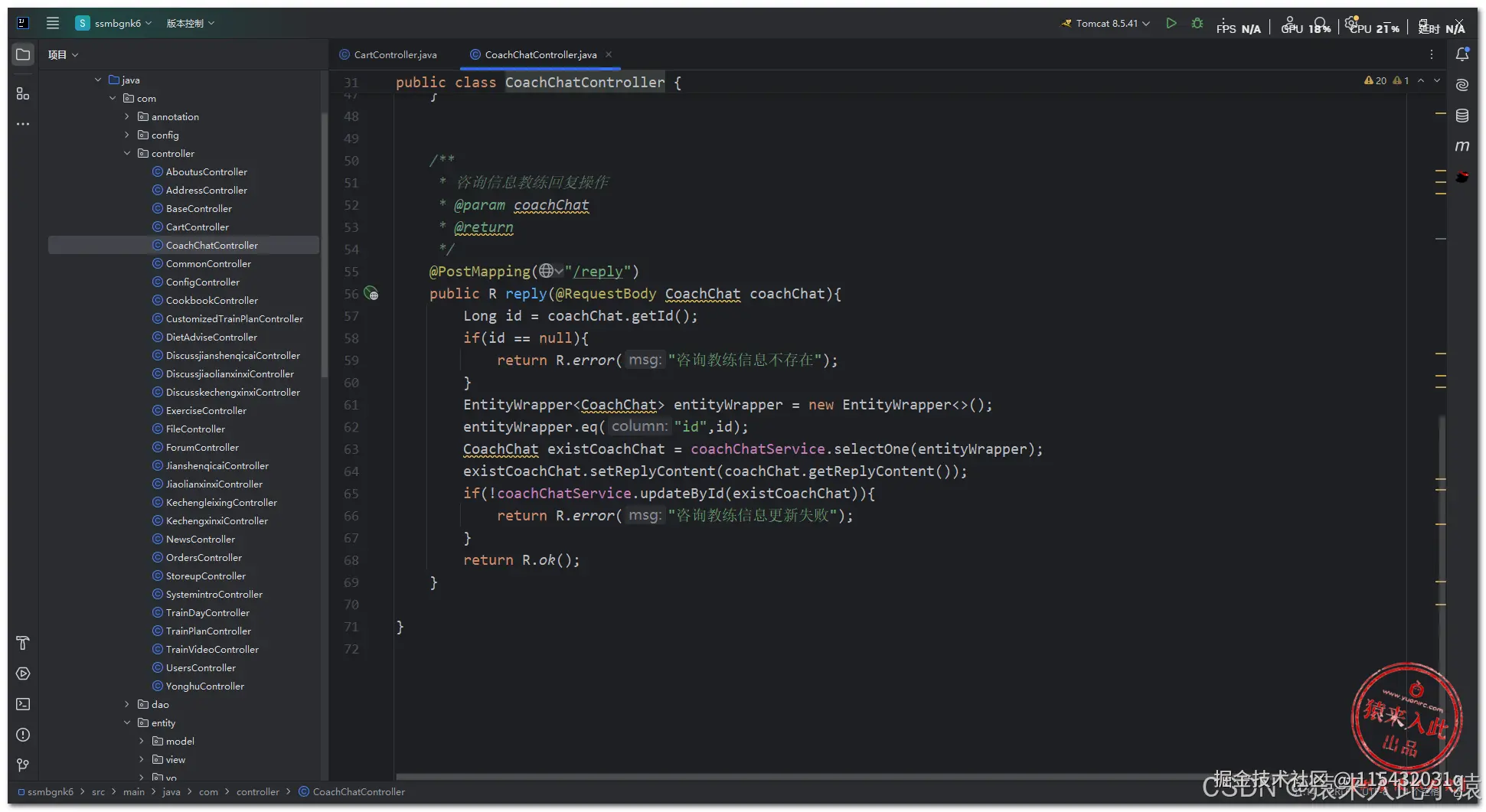Open OrdersController in the project tree

[x=204, y=558]
